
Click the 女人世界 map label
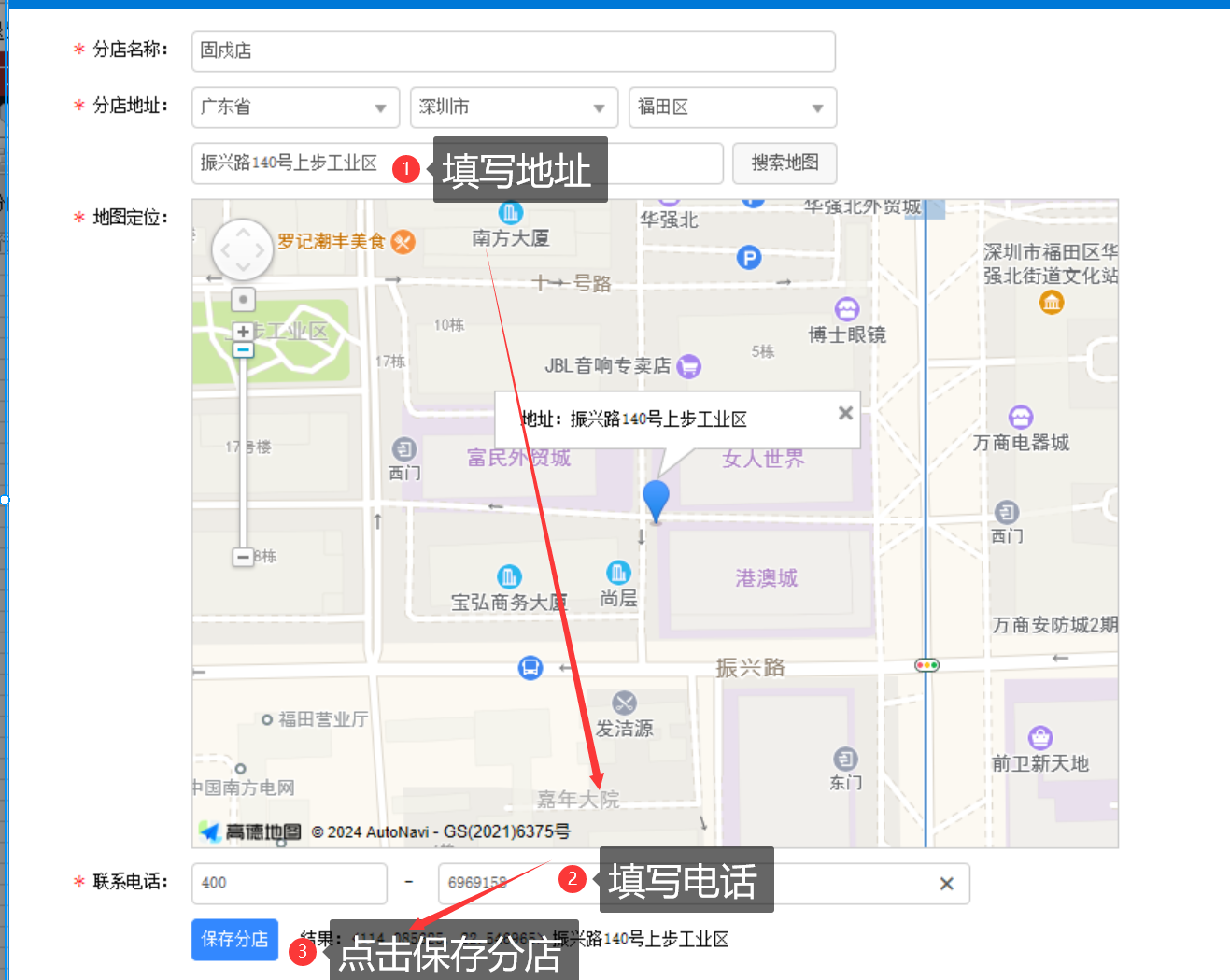coord(763,459)
